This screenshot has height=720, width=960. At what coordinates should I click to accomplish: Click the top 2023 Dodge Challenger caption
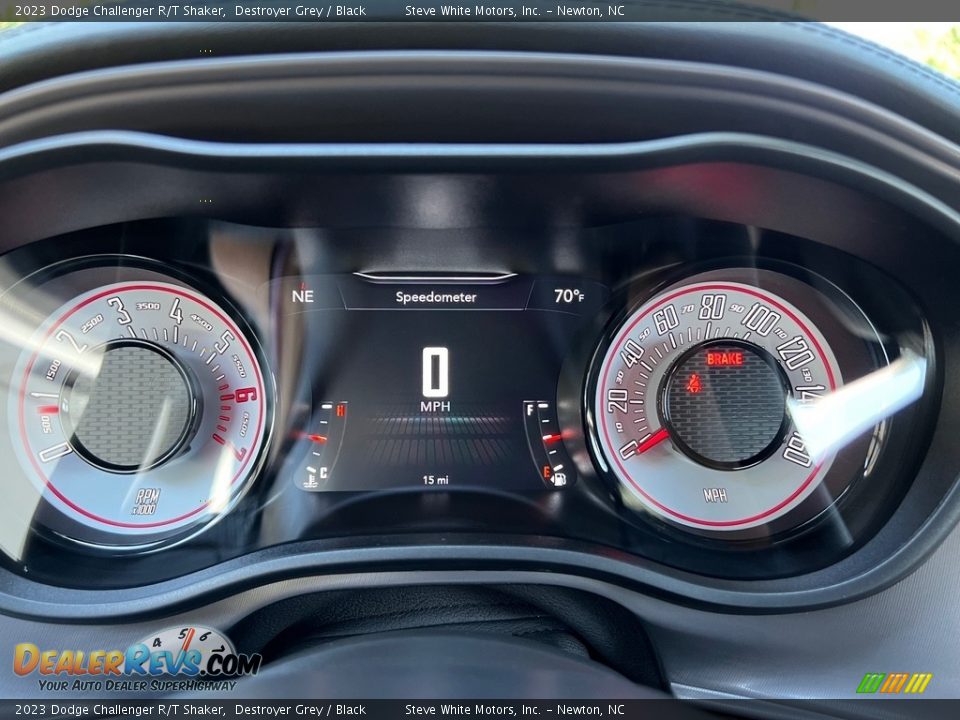pos(119,10)
